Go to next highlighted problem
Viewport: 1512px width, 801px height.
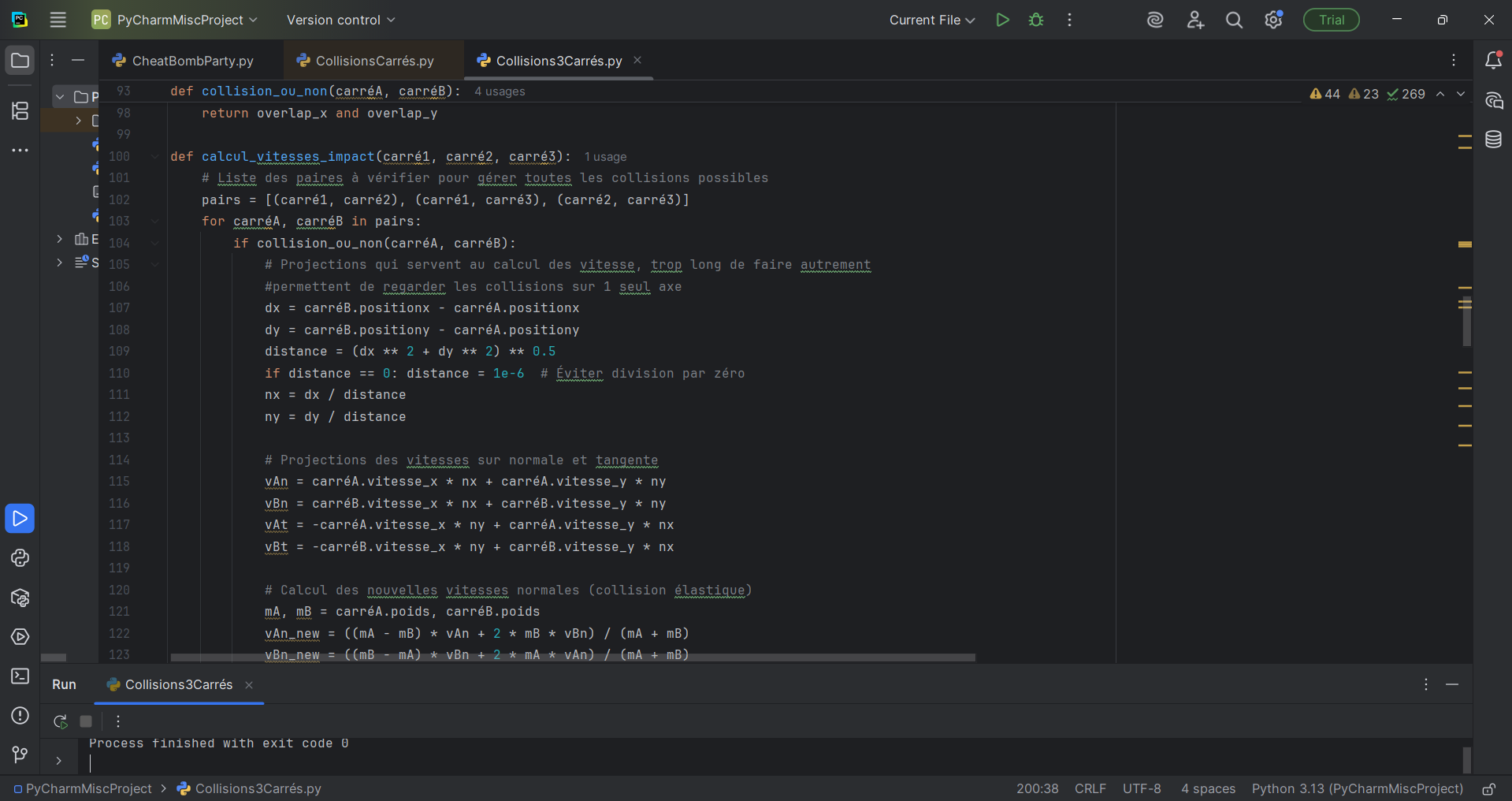coord(1461,94)
